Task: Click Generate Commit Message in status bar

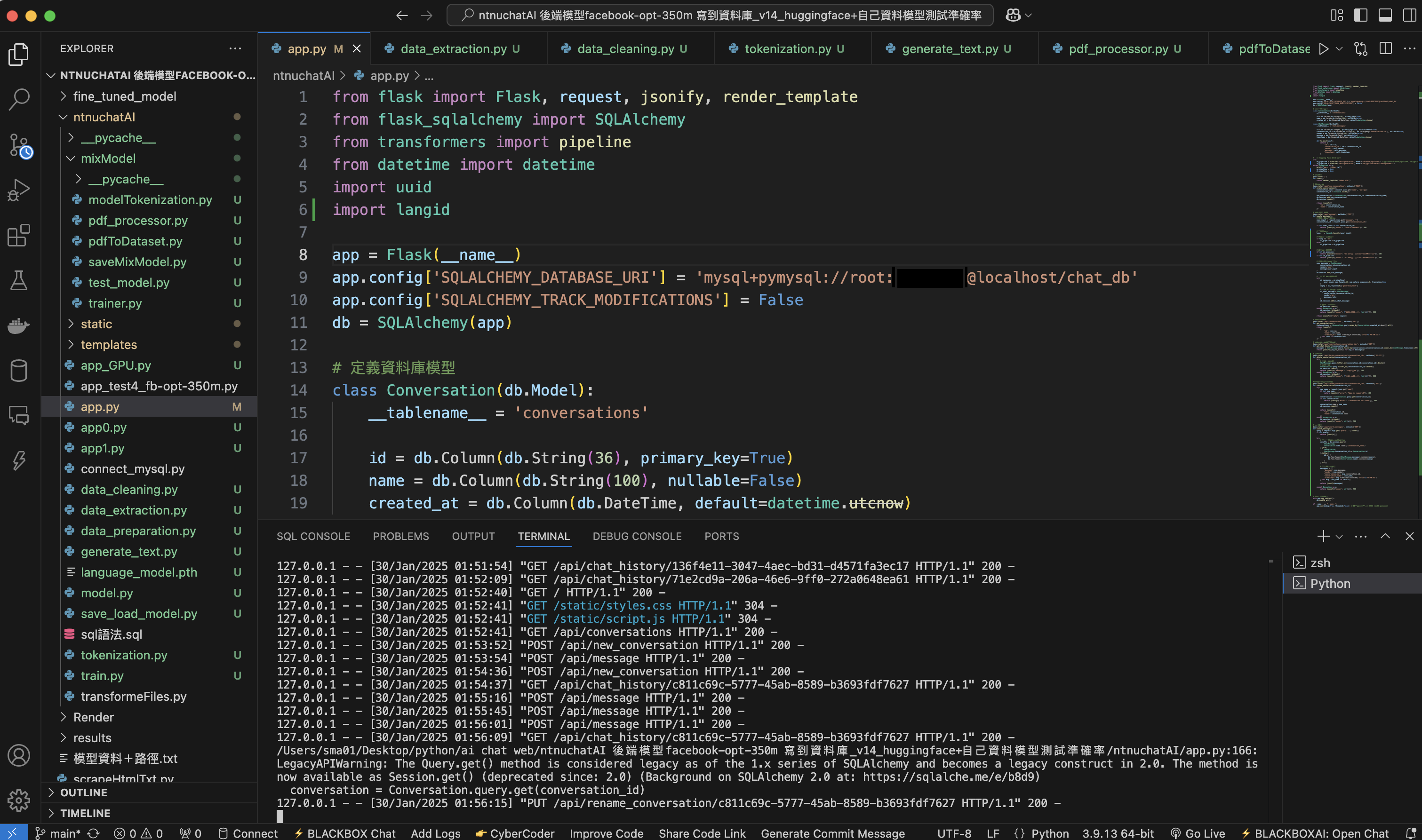Action: point(832,833)
